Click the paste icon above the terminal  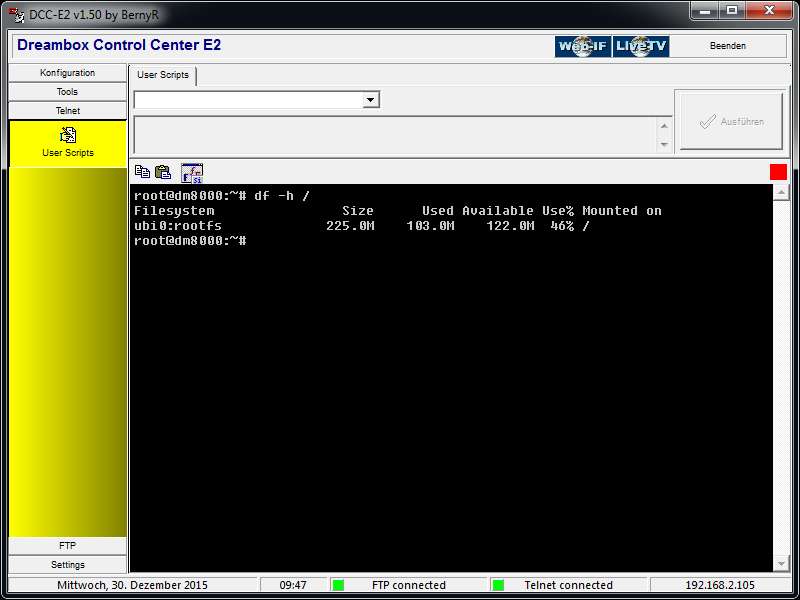[x=163, y=172]
